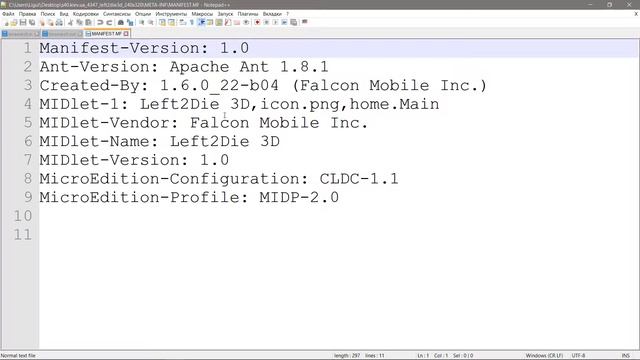The width and height of the screenshot is (640, 360).
Task: Toggle the Function List toolbar icon
Action: tap(228, 22)
